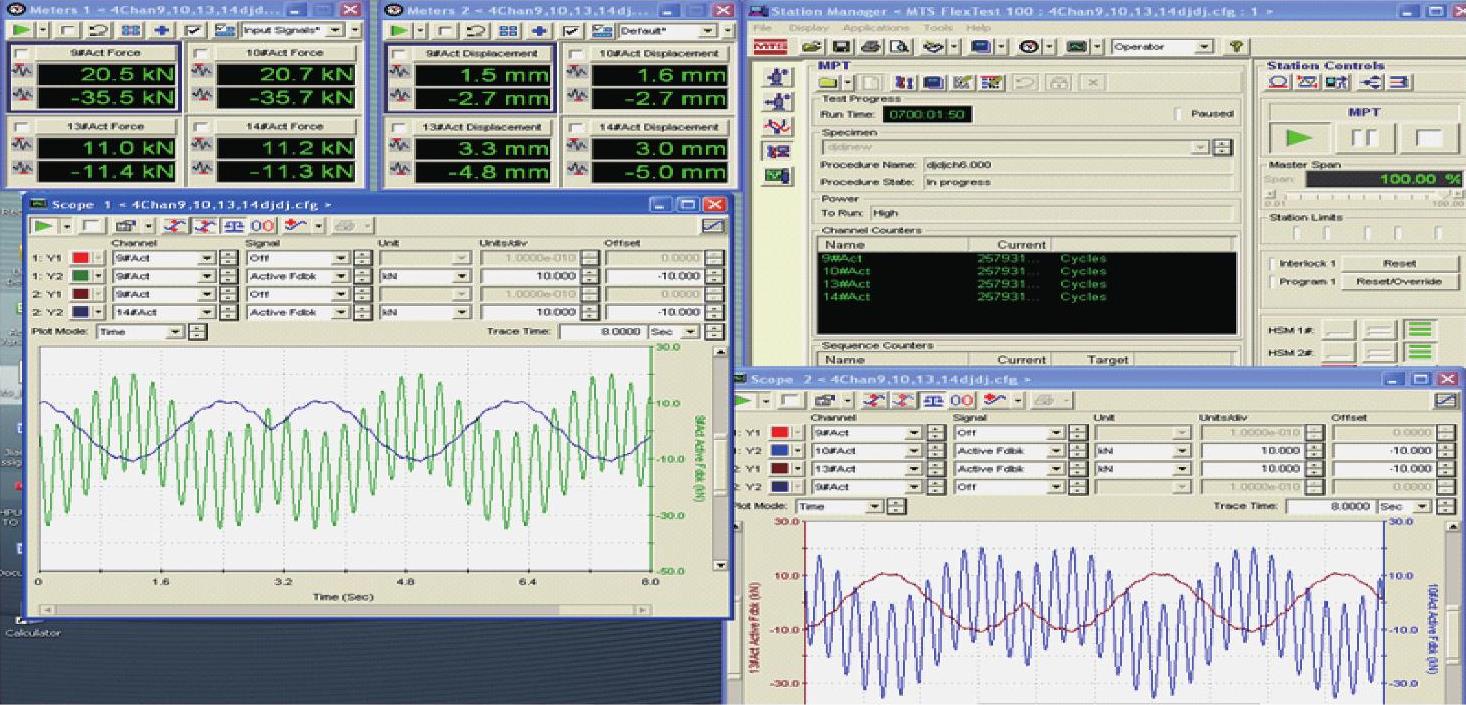Click the 00 icon in Scope 1 toolbar

[262, 227]
